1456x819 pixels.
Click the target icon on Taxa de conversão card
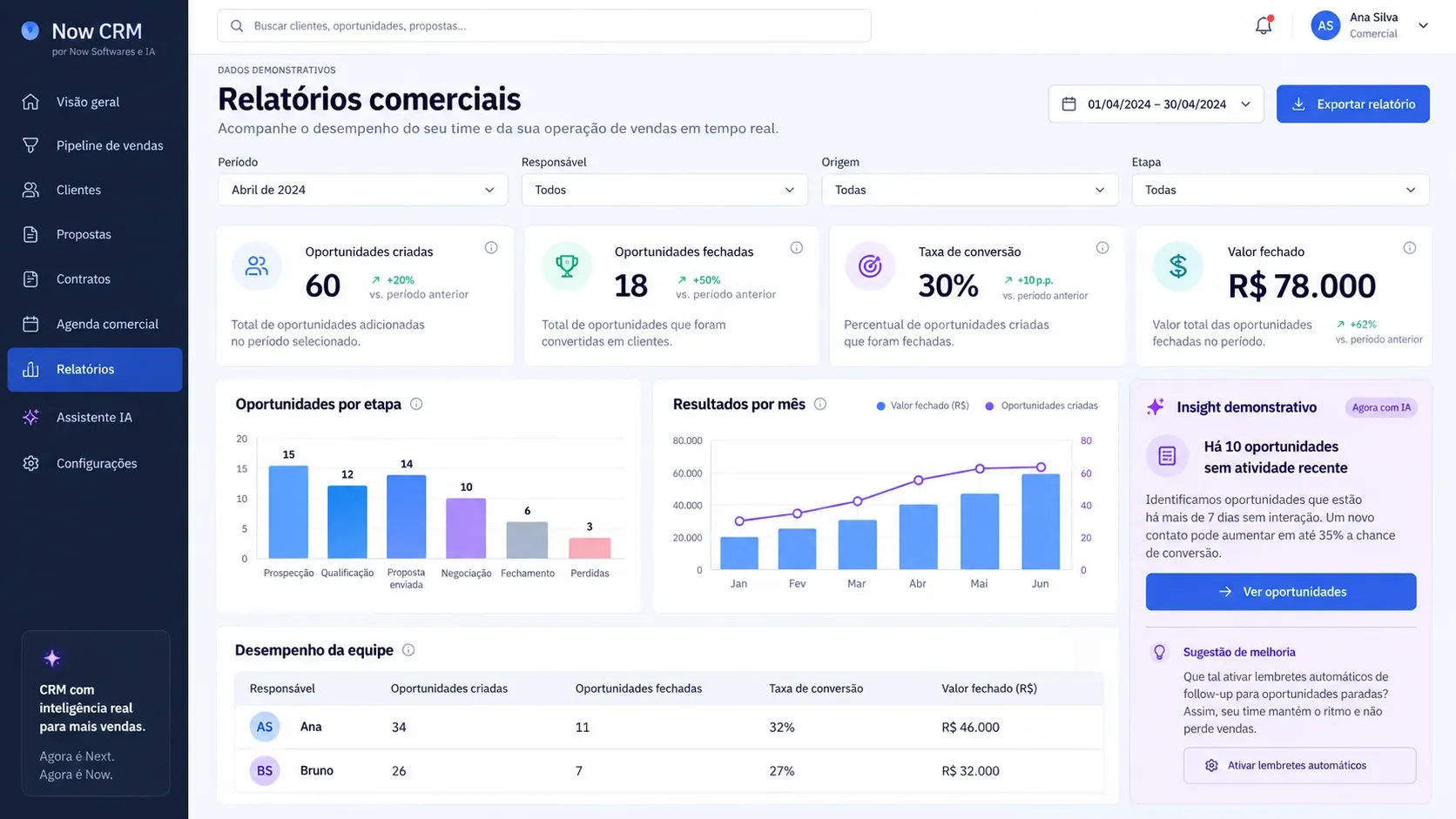pyautogui.click(x=870, y=266)
